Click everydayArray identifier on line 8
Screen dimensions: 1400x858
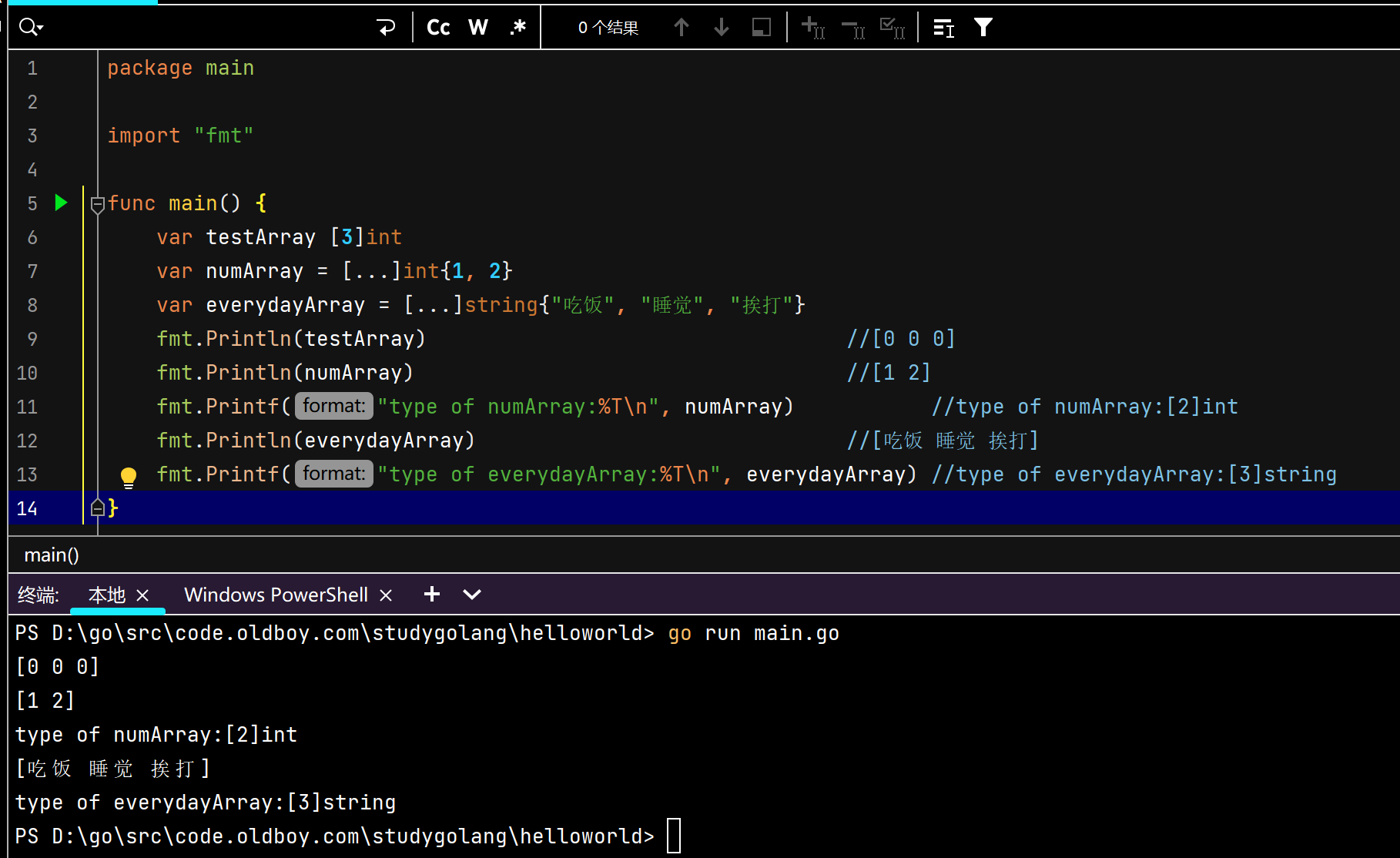tap(285, 305)
